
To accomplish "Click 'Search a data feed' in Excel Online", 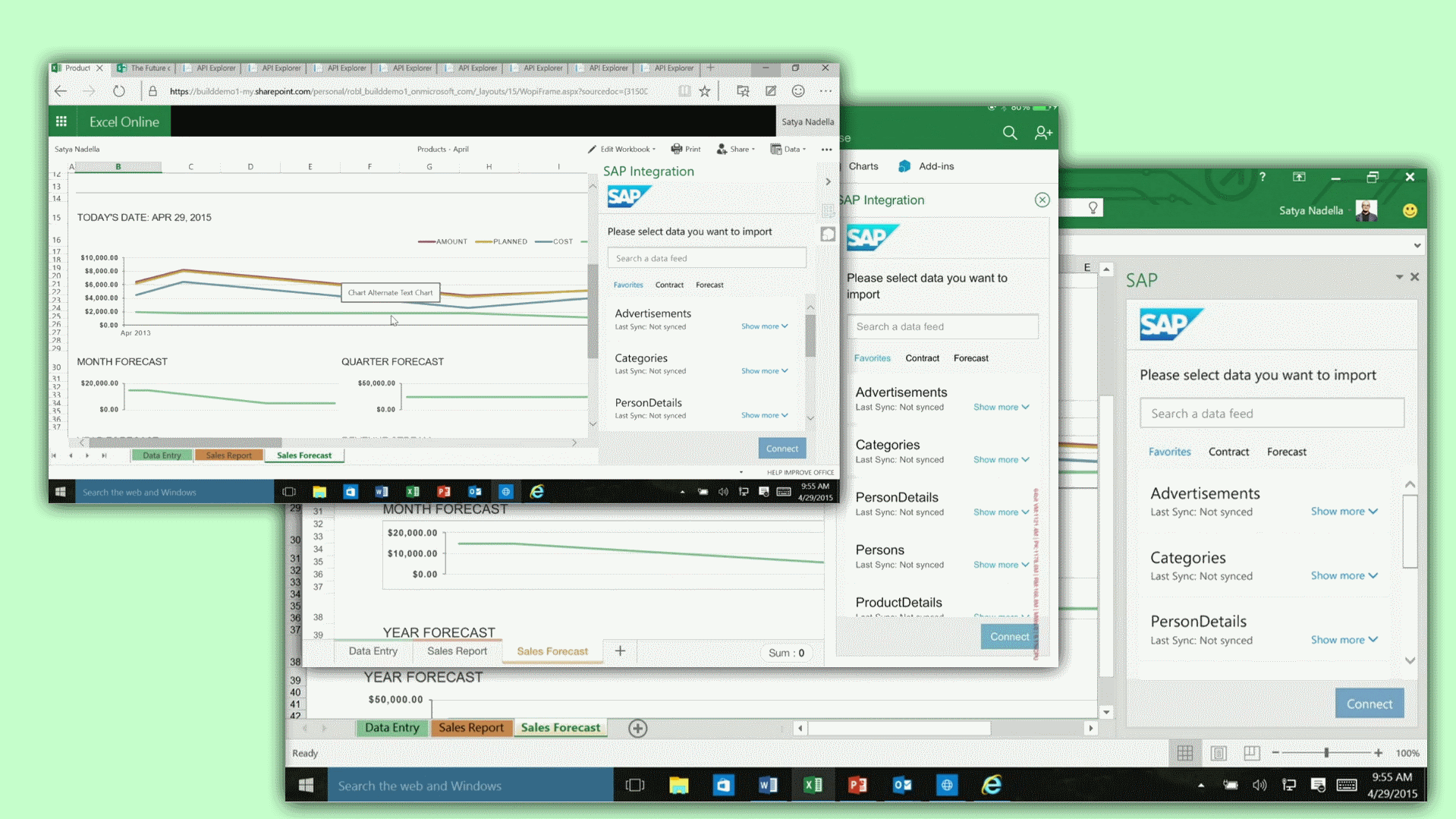I will [x=706, y=258].
